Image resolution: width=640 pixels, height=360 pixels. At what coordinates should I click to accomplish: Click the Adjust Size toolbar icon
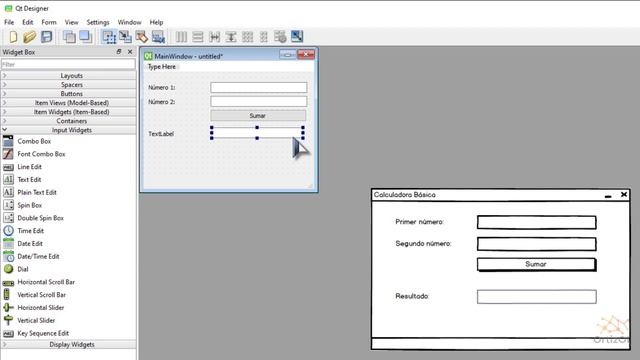point(297,37)
